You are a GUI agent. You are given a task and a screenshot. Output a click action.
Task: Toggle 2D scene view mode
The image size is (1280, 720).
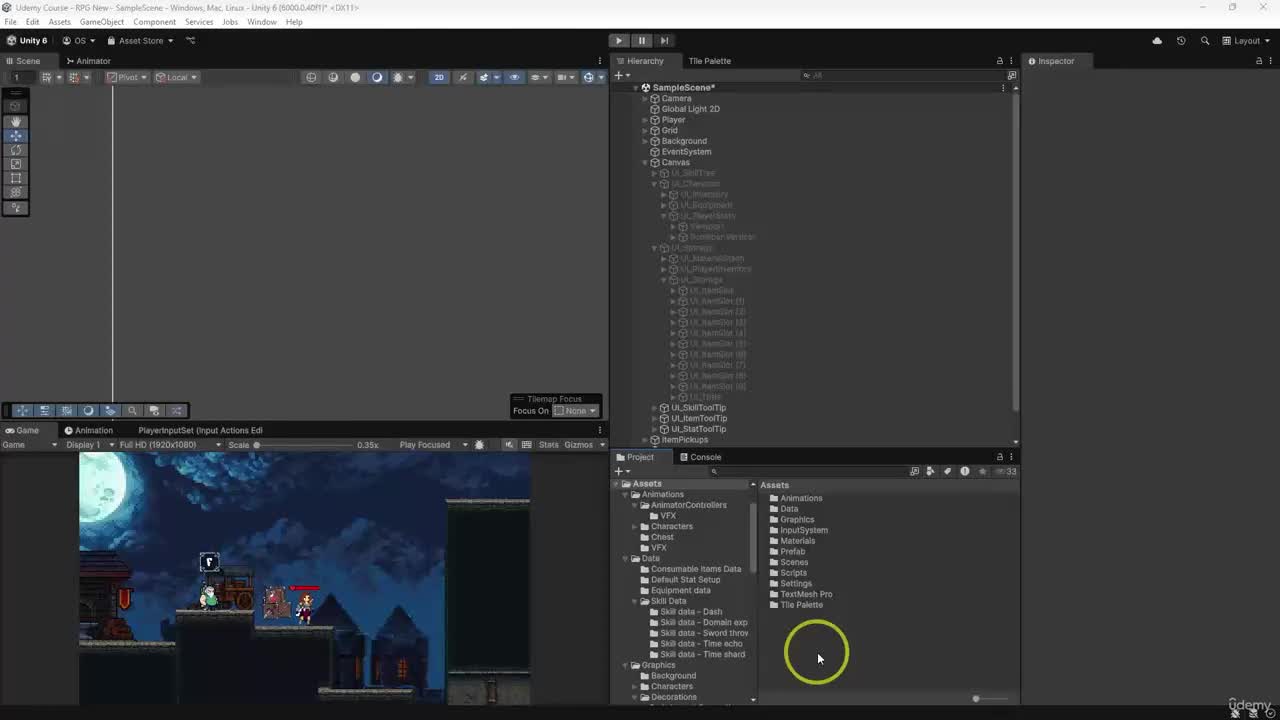438,77
